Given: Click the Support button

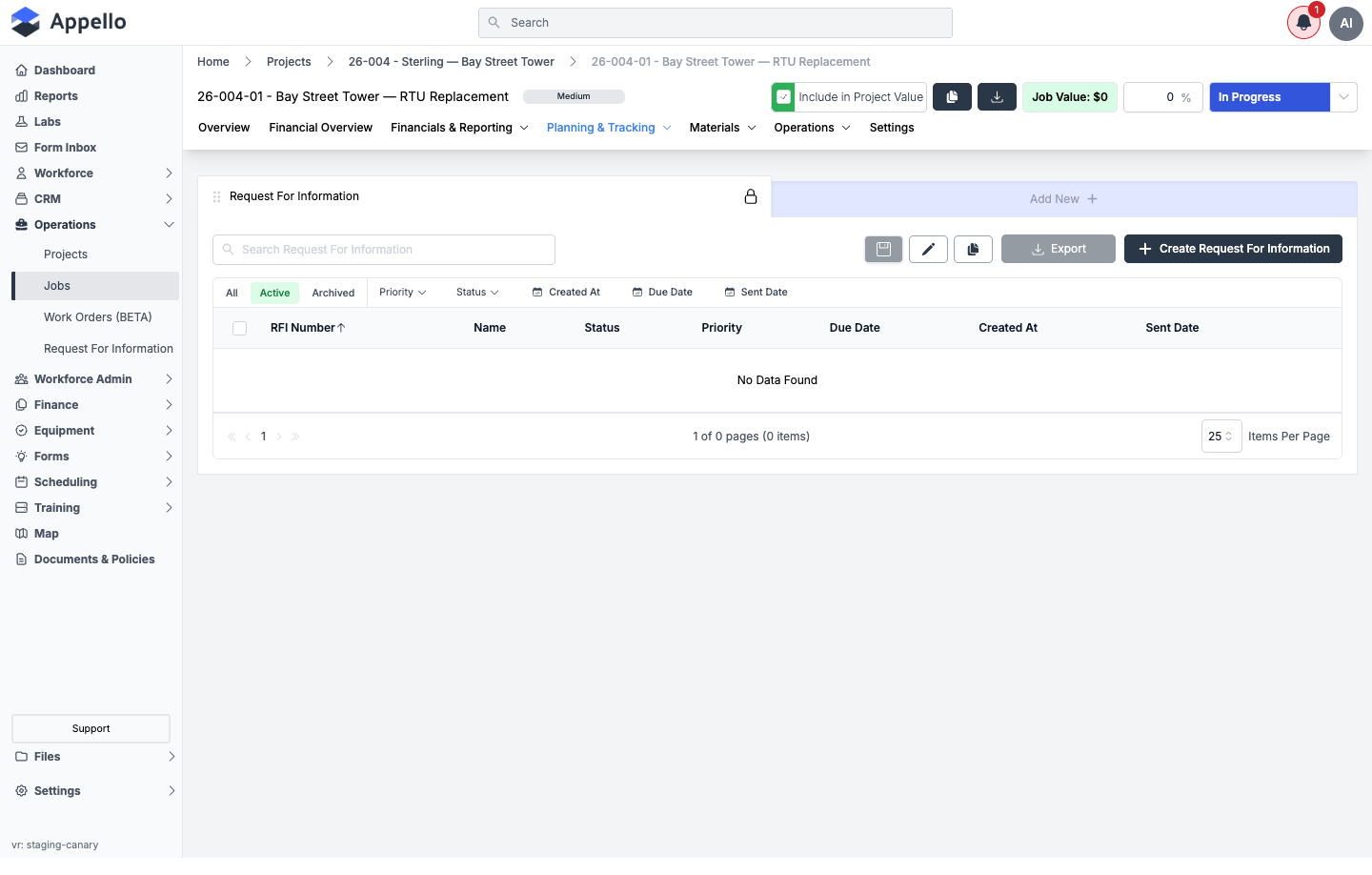Looking at the screenshot, I should tap(91, 729).
